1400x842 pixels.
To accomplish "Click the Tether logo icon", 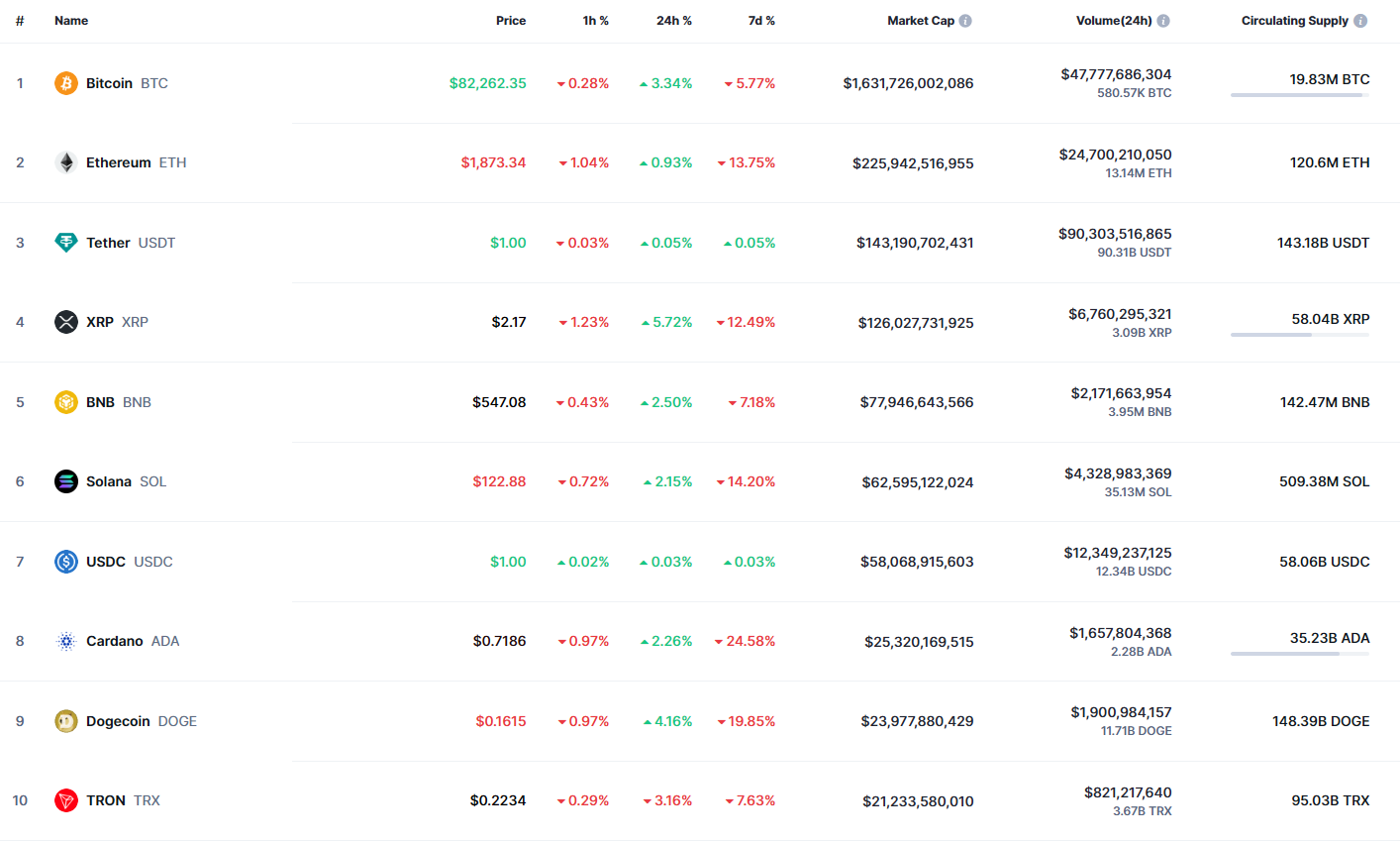I will [x=66, y=243].
